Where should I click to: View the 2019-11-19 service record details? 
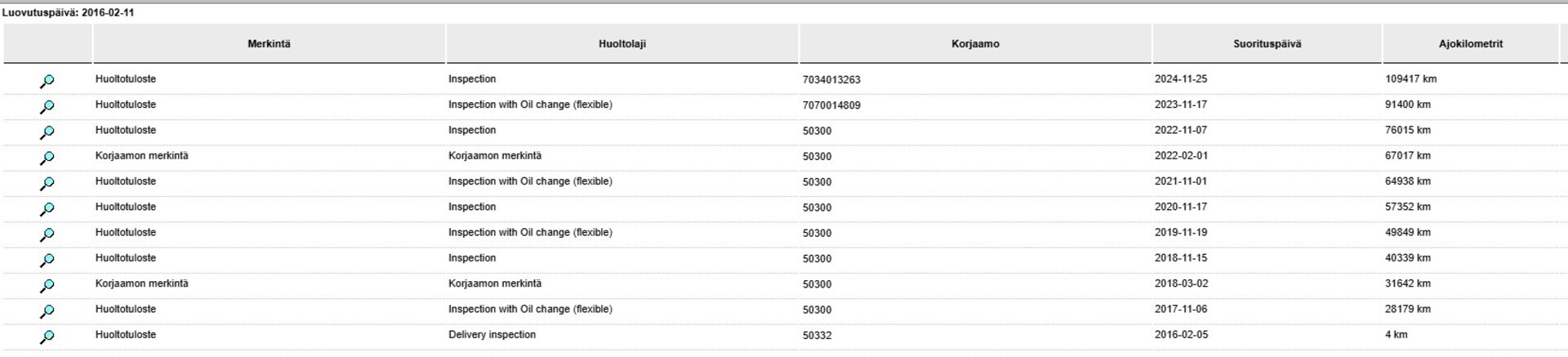[x=47, y=234]
